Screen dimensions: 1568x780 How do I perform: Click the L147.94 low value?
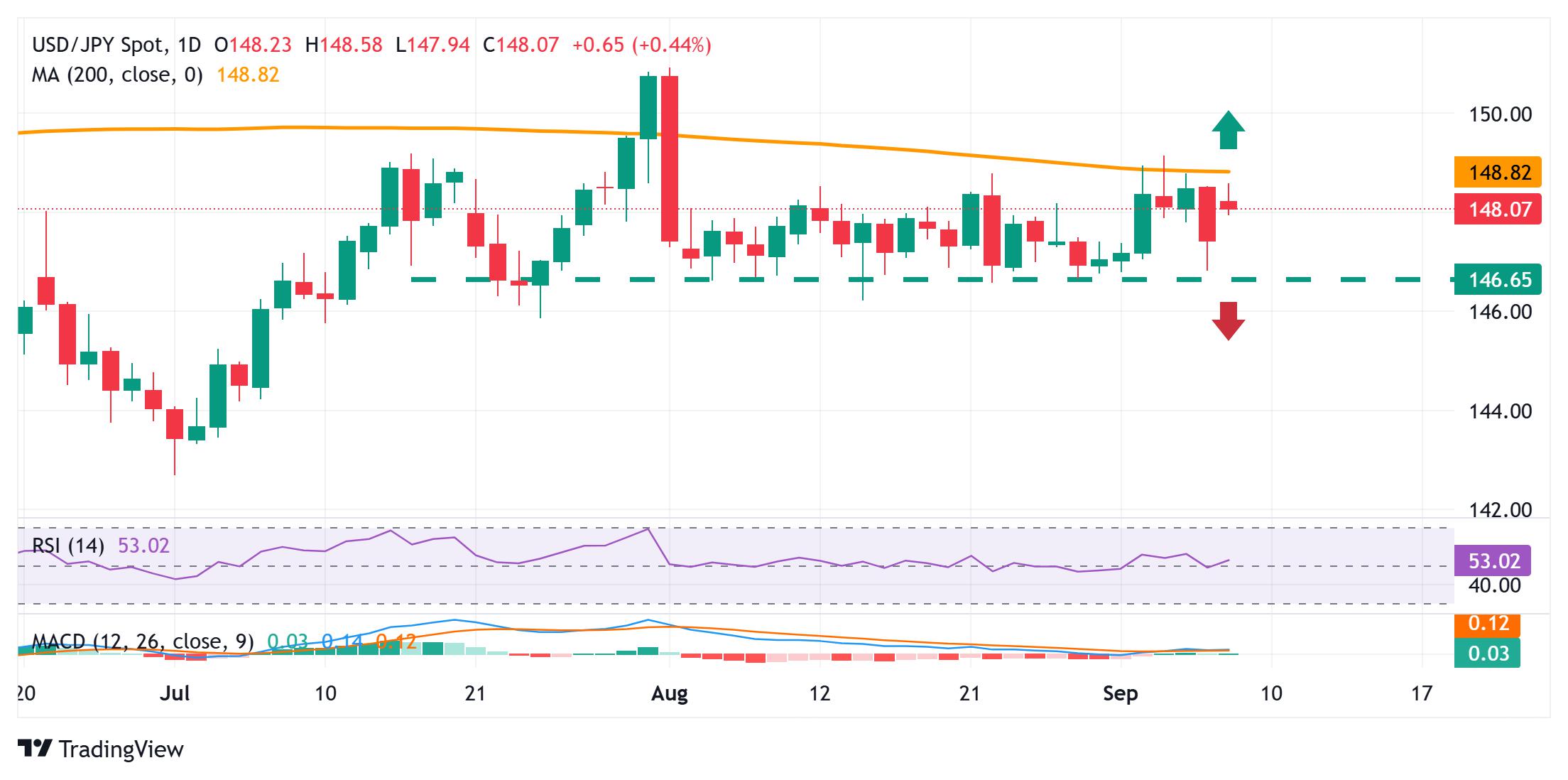(432, 45)
